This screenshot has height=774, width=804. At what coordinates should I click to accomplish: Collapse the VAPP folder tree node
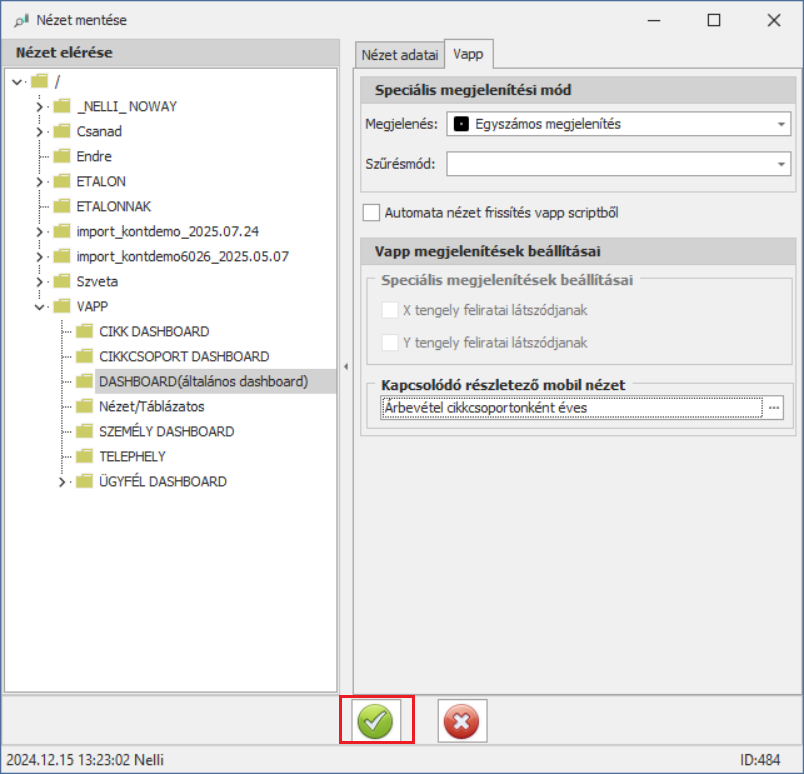pyautogui.click(x=40, y=307)
